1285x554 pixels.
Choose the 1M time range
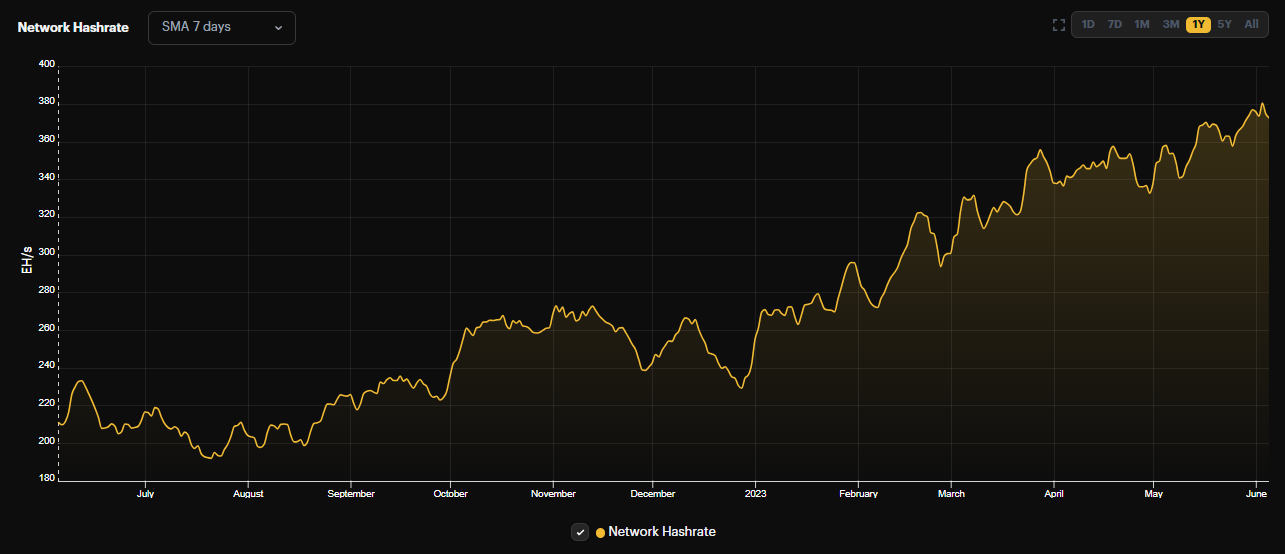point(1141,24)
